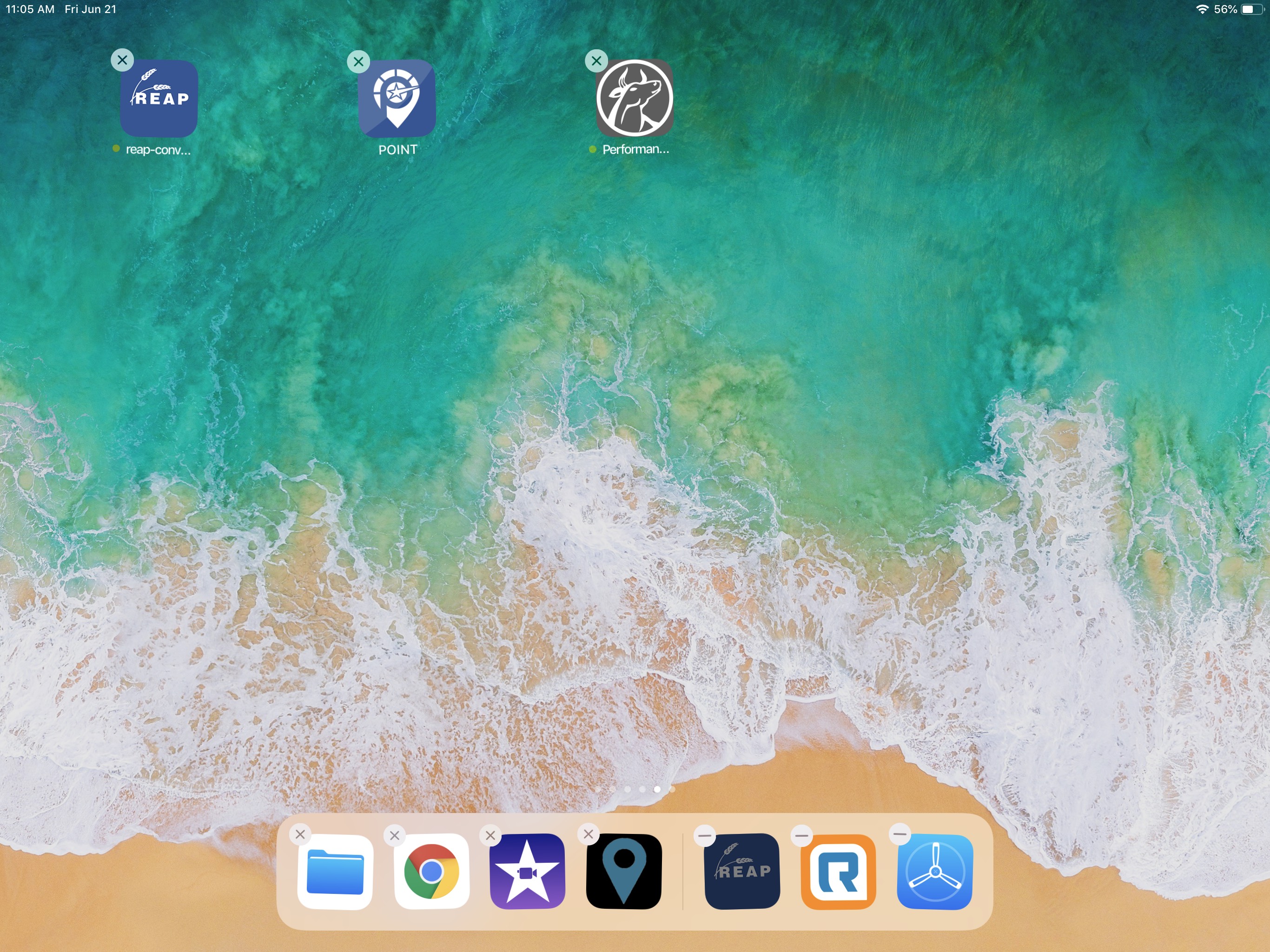The image size is (1270, 952).
Task: Remove Chrome using its X badge
Action: (395, 835)
